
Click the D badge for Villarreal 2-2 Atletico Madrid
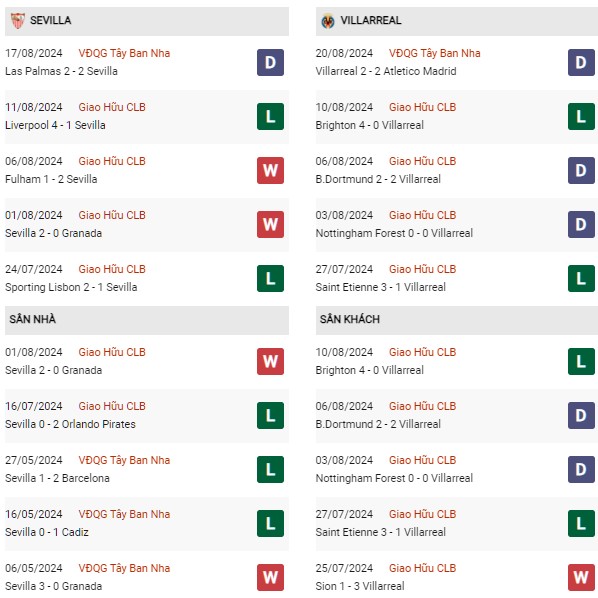pos(581,63)
